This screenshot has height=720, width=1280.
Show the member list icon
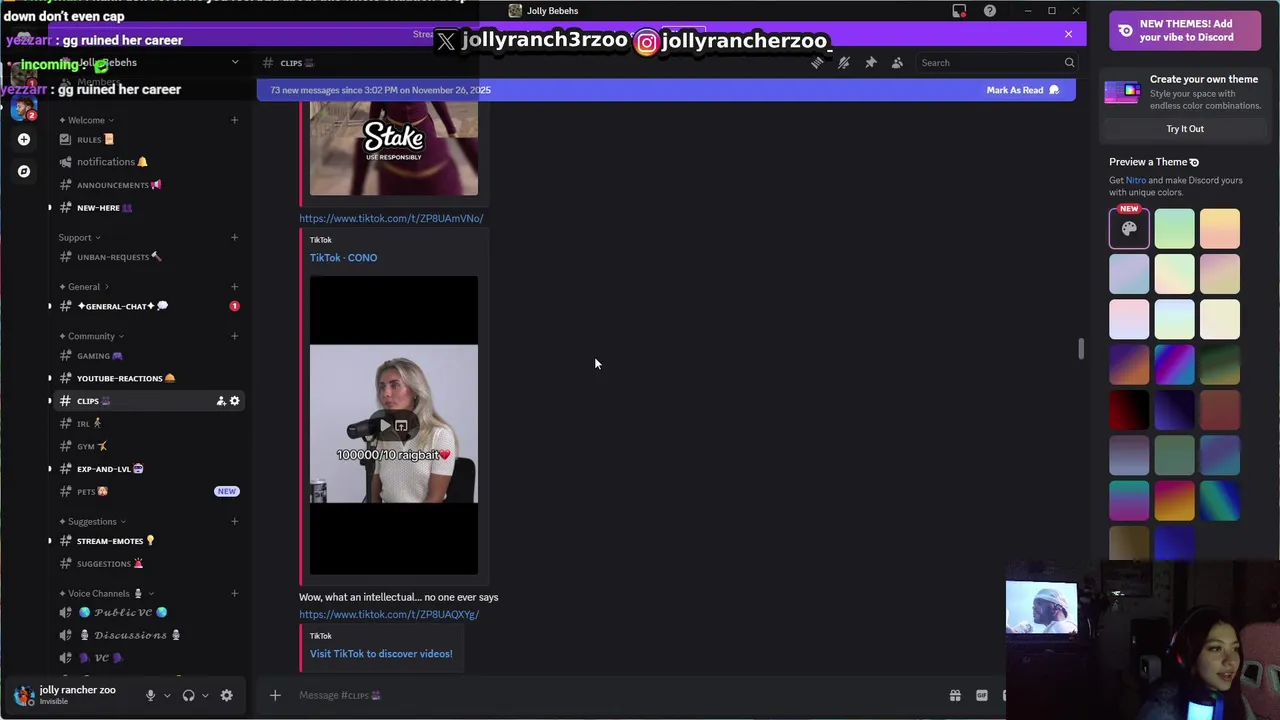point(898,63)
